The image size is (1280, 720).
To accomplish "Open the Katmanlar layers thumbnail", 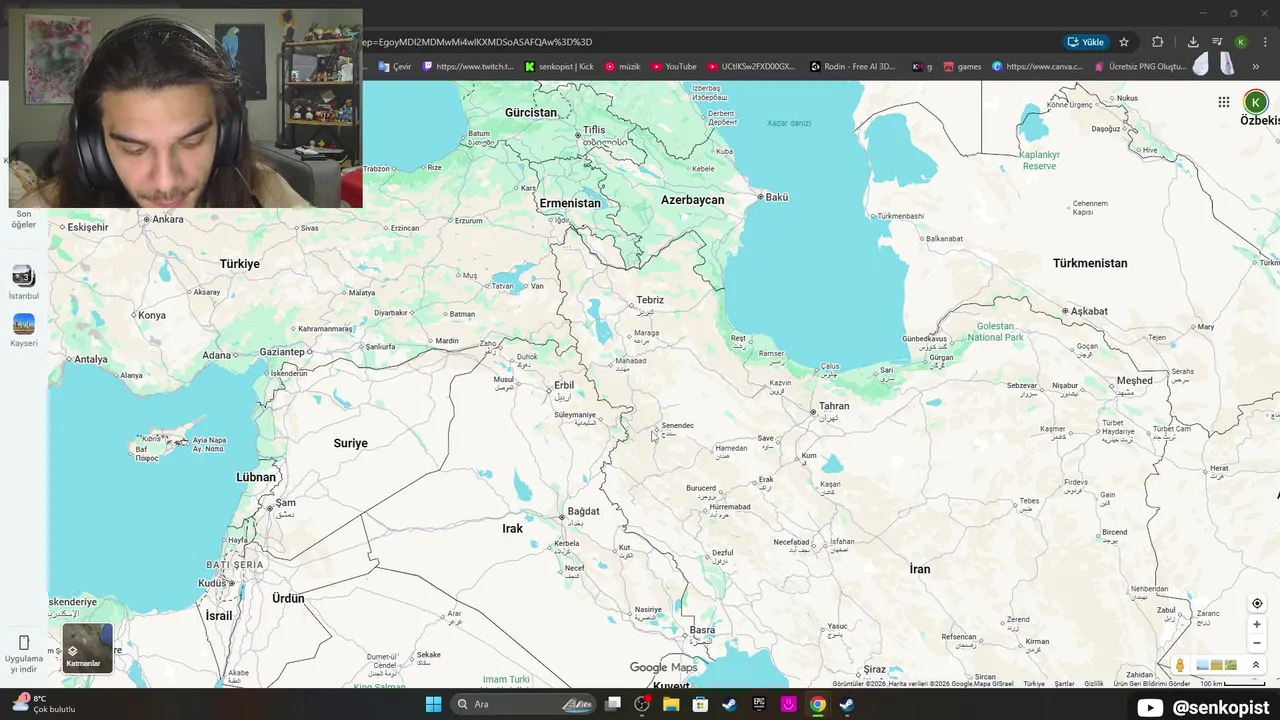I will point(87,647).
